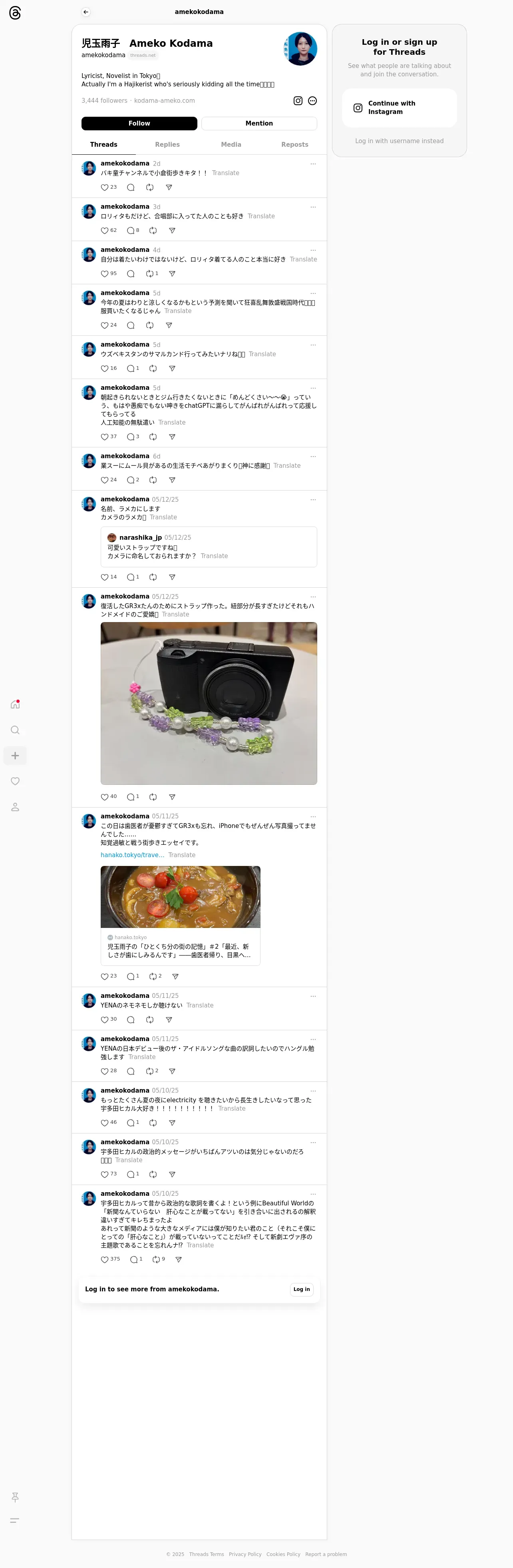Click the pin icon in sidebar

point(15,1497)
